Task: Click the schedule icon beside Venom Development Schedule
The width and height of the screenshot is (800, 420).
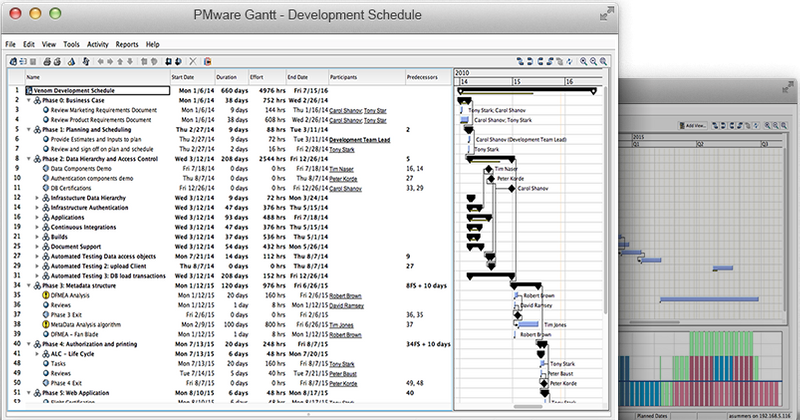Action: 29,90
